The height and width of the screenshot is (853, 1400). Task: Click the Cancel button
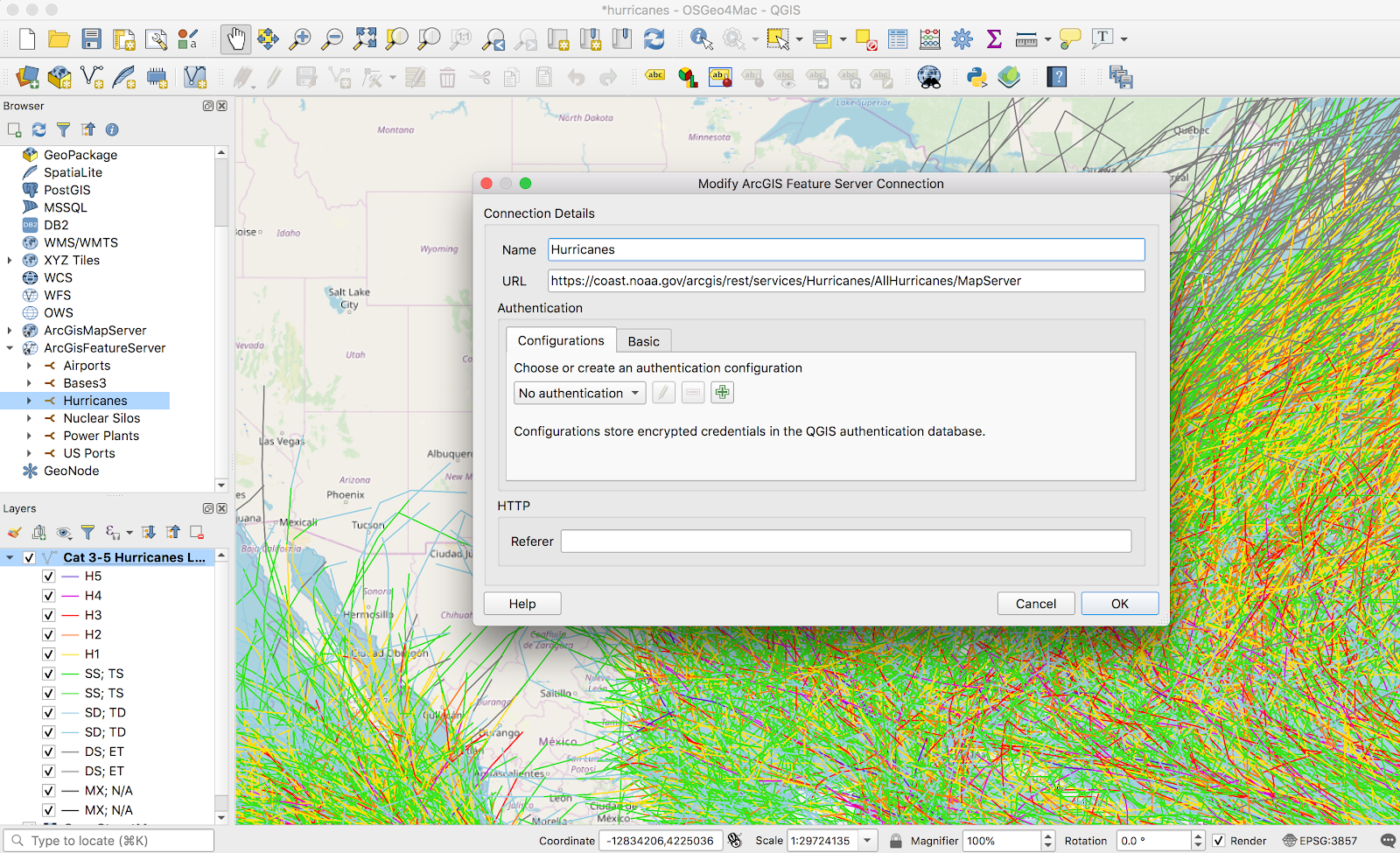click(x=1035, y=604)
